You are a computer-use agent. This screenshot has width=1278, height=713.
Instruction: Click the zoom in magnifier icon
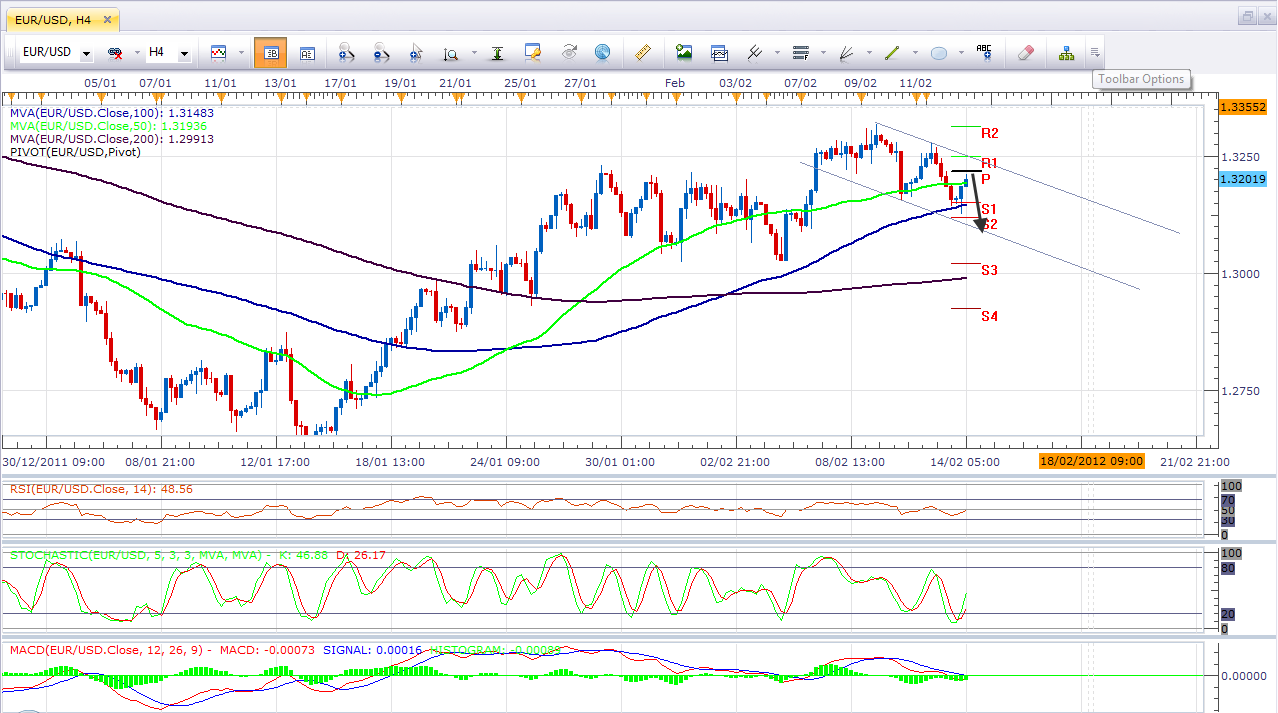click(x=347, y=52)
